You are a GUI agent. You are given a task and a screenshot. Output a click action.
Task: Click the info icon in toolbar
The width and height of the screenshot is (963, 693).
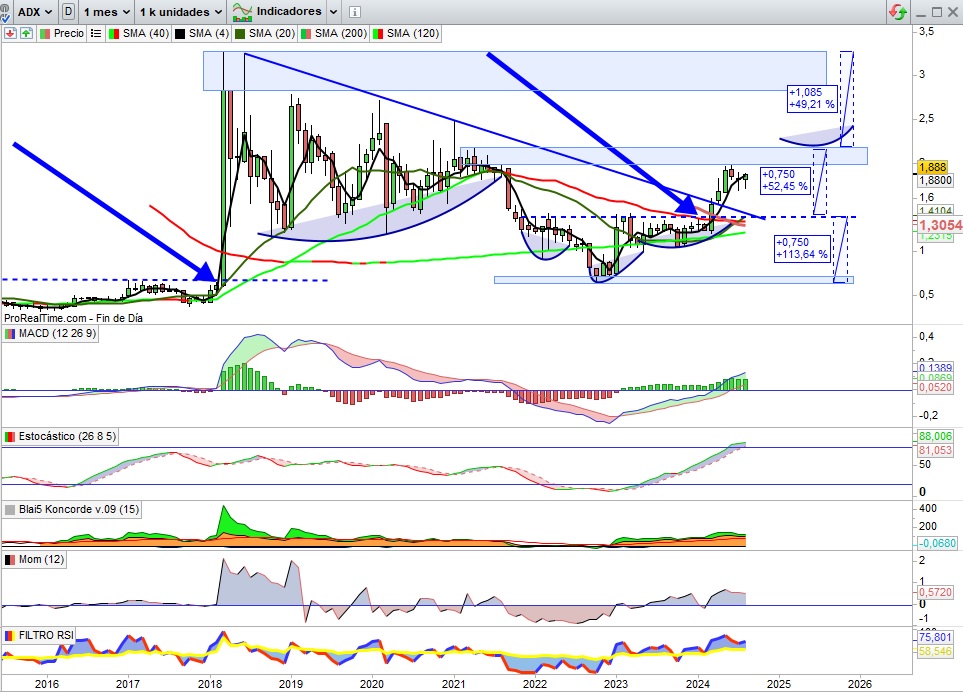(x=354, y=12)
